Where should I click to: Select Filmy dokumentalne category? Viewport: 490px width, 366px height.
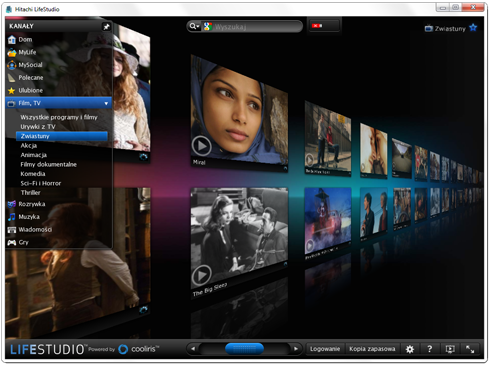coord(48,164)
